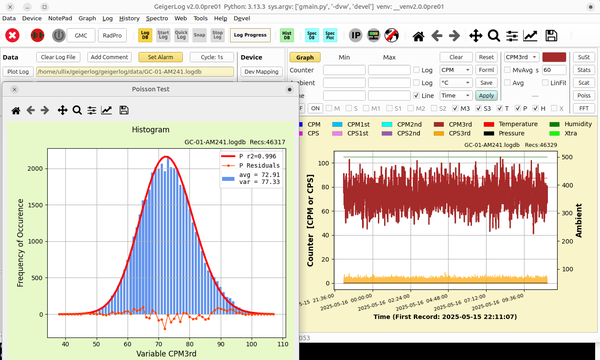Click the green Hist DB icon
The height and width of the screenshot is (360, 600).
pyautogui.click(x=287, y=35)
